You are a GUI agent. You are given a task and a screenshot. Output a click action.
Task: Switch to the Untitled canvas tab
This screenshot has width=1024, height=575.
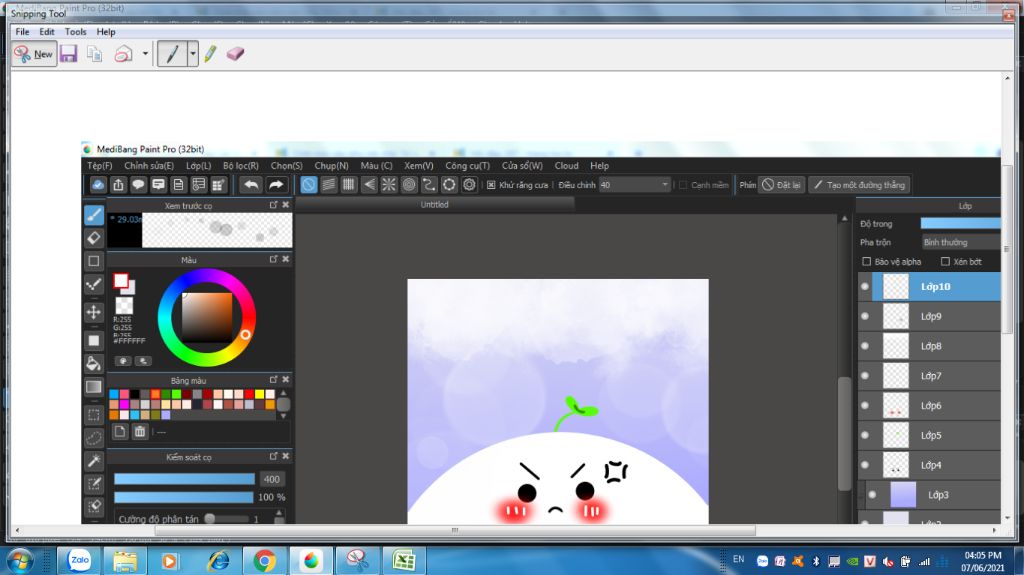coord(434,205)
